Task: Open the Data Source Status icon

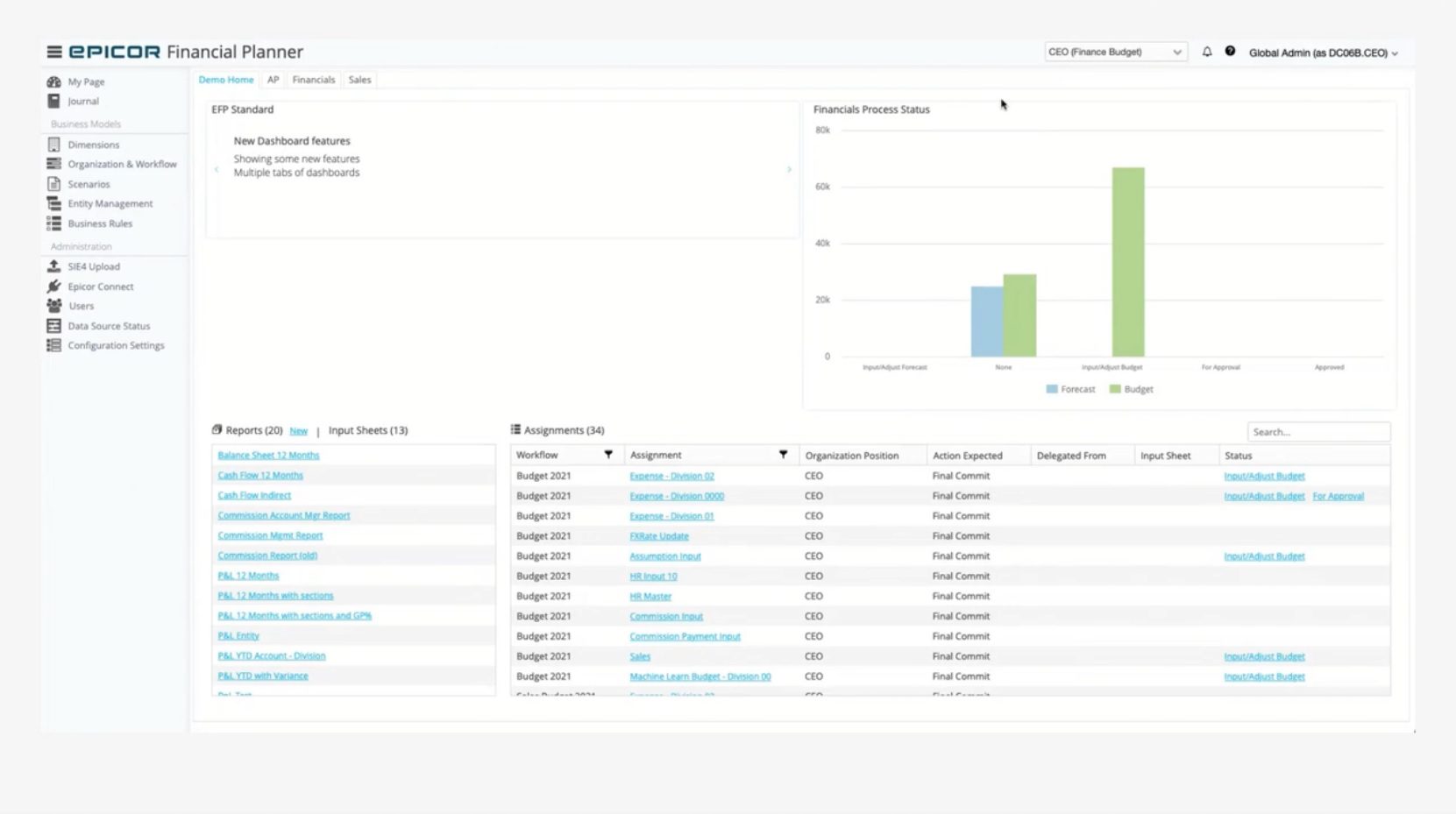Action: click(x=54, y=326)
